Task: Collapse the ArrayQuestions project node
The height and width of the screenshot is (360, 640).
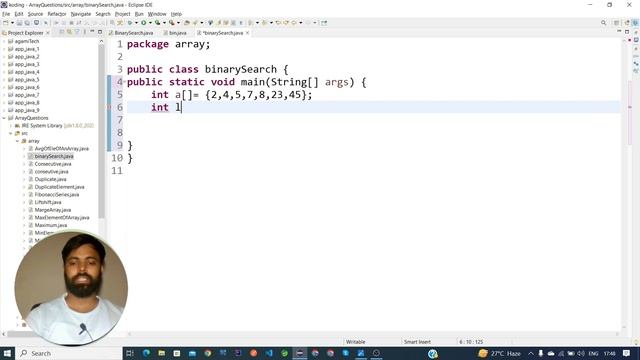Action: click(4, 118)
